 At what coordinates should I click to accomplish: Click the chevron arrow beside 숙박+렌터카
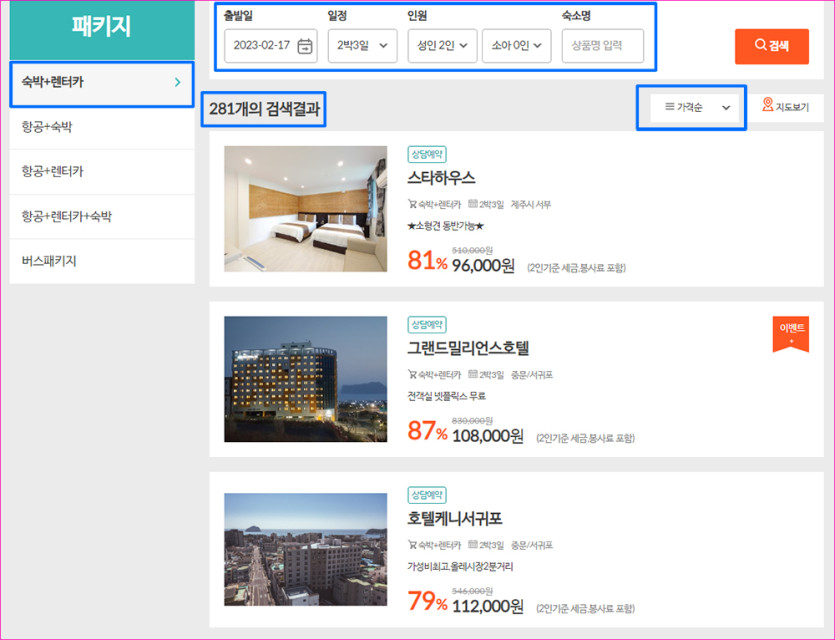click(x=177, y=83)
